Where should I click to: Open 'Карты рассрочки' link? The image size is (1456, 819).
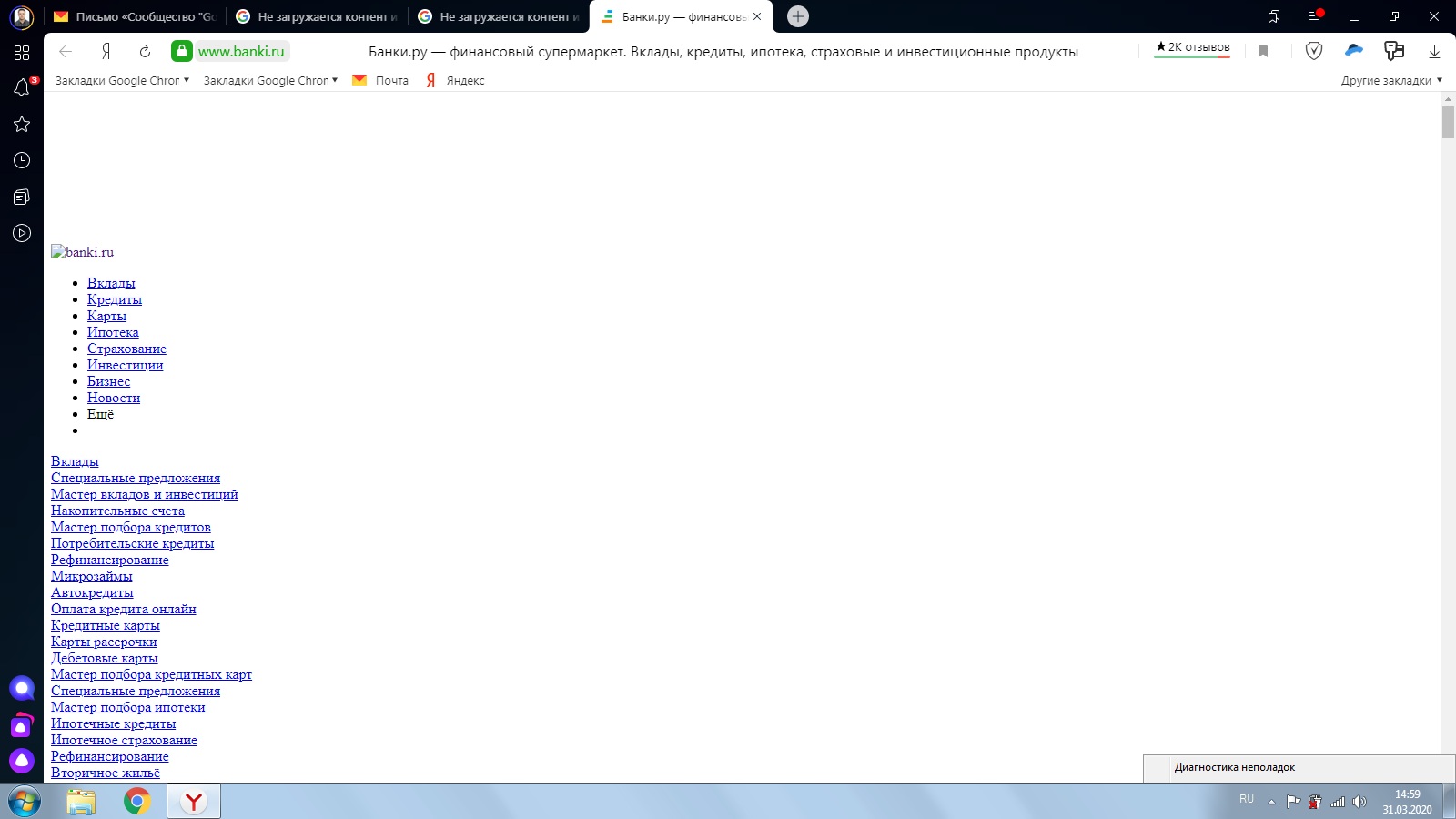(104, 642)
